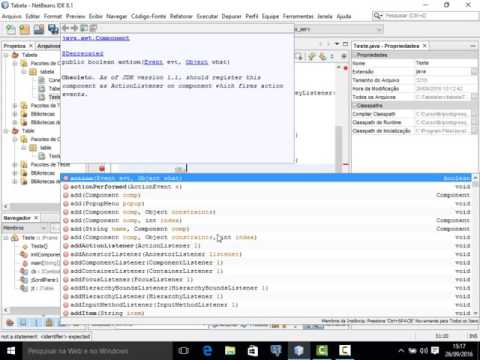The height and width of the screenshot is (360, 480).
Task: Minimize the Propriedades panel
Action: (473, 46)
